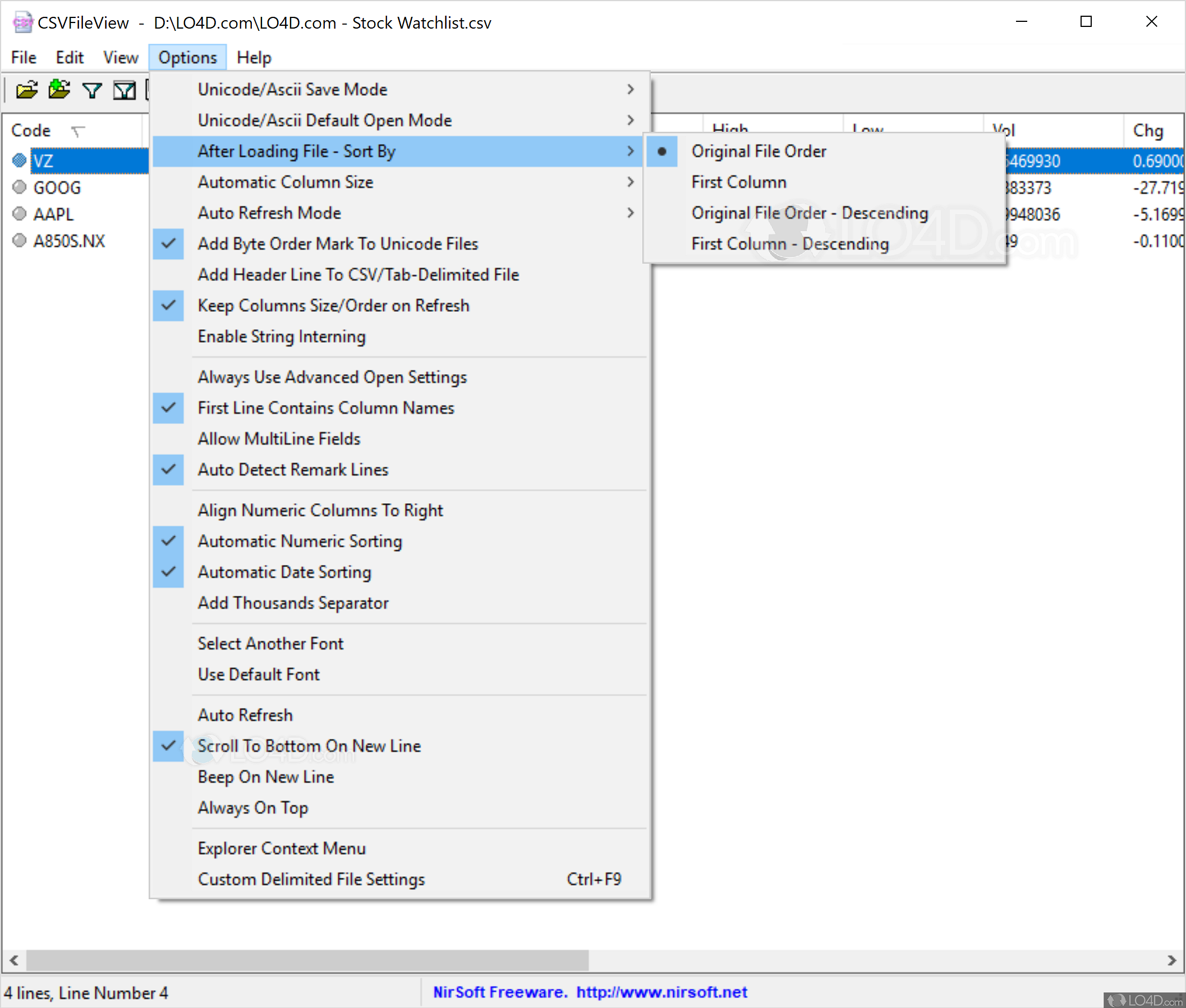Enable Align Numeric Columns To Right
The width and height of the screenshot is (1186, 1008).
401,510
